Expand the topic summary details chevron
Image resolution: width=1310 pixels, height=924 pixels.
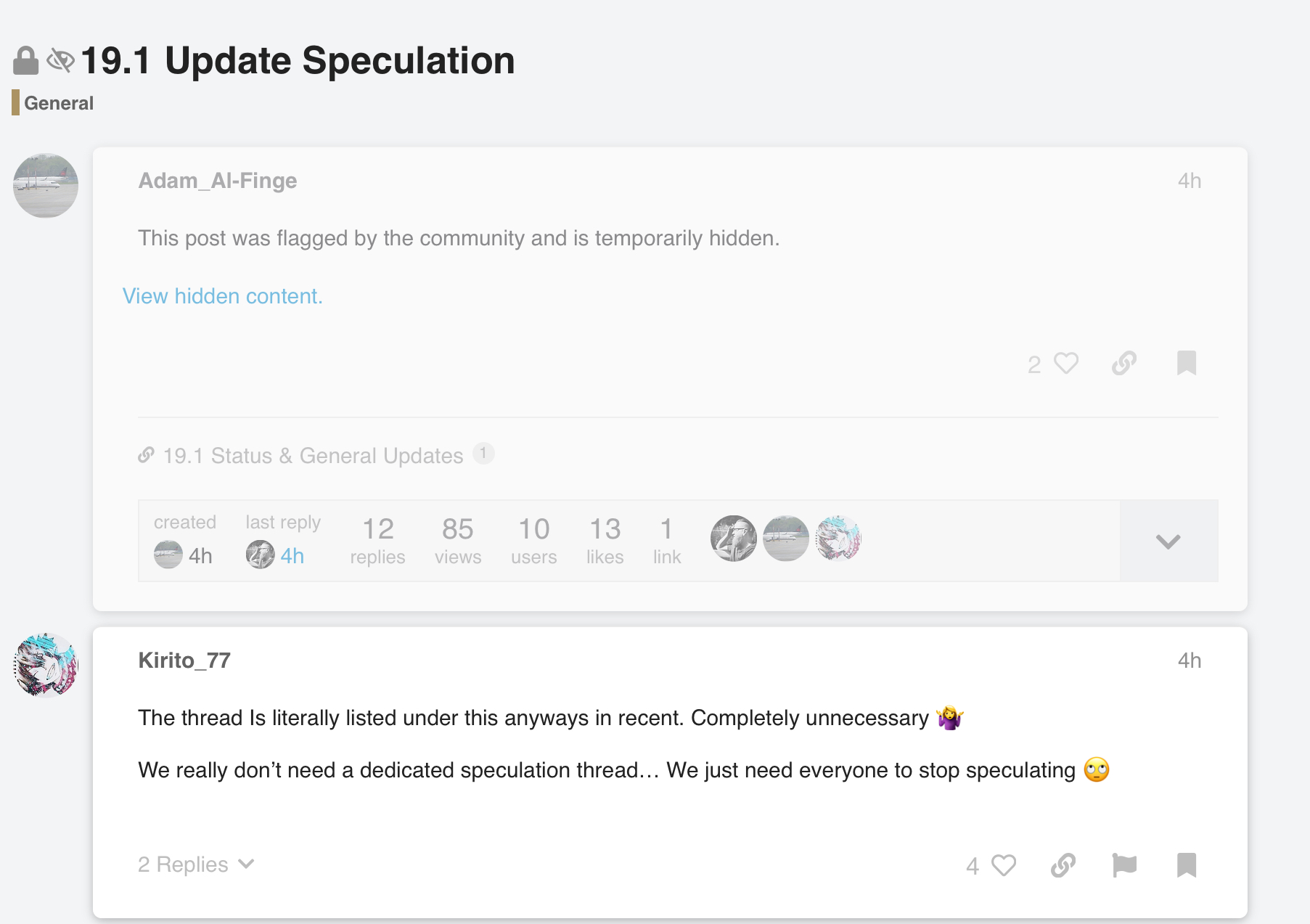[x=1168, y=541]
